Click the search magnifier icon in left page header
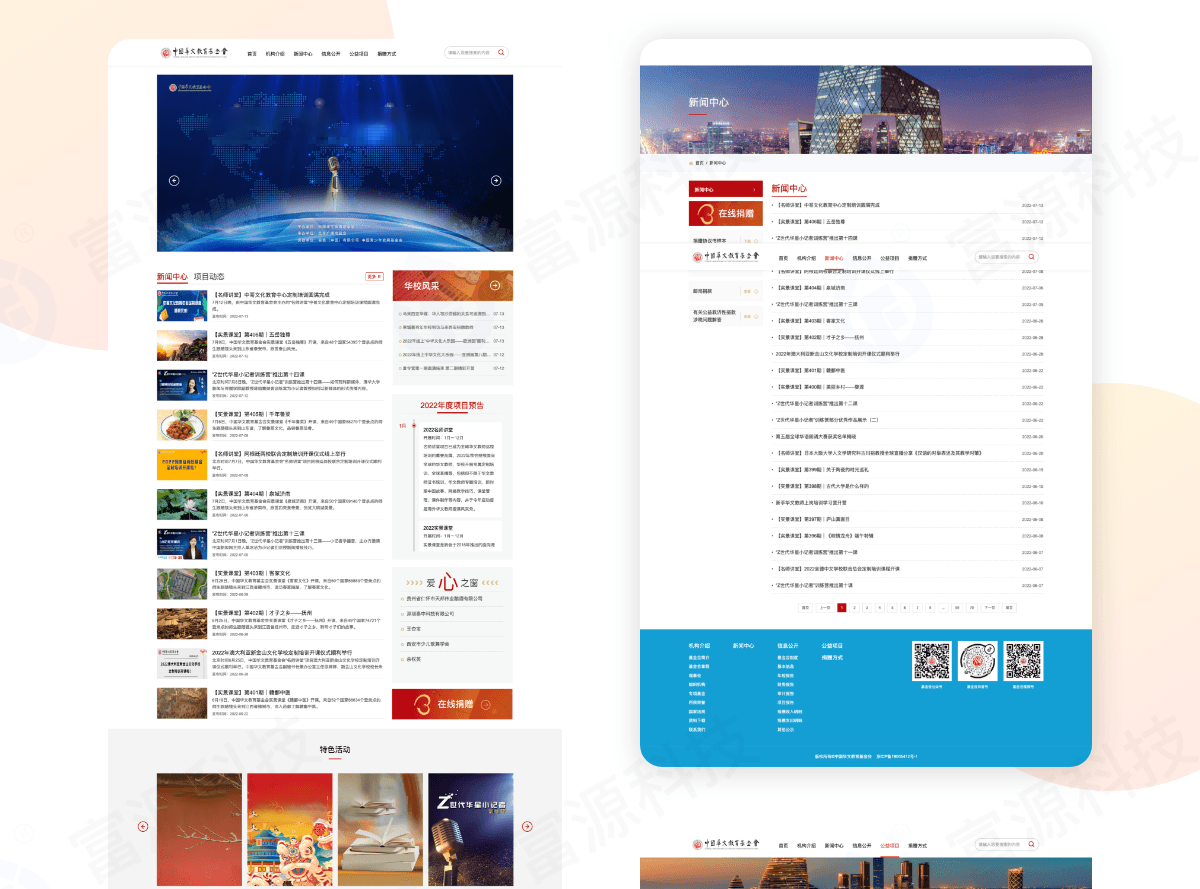Viewport: 1200px width, 889px height. (x=501, y=53)
